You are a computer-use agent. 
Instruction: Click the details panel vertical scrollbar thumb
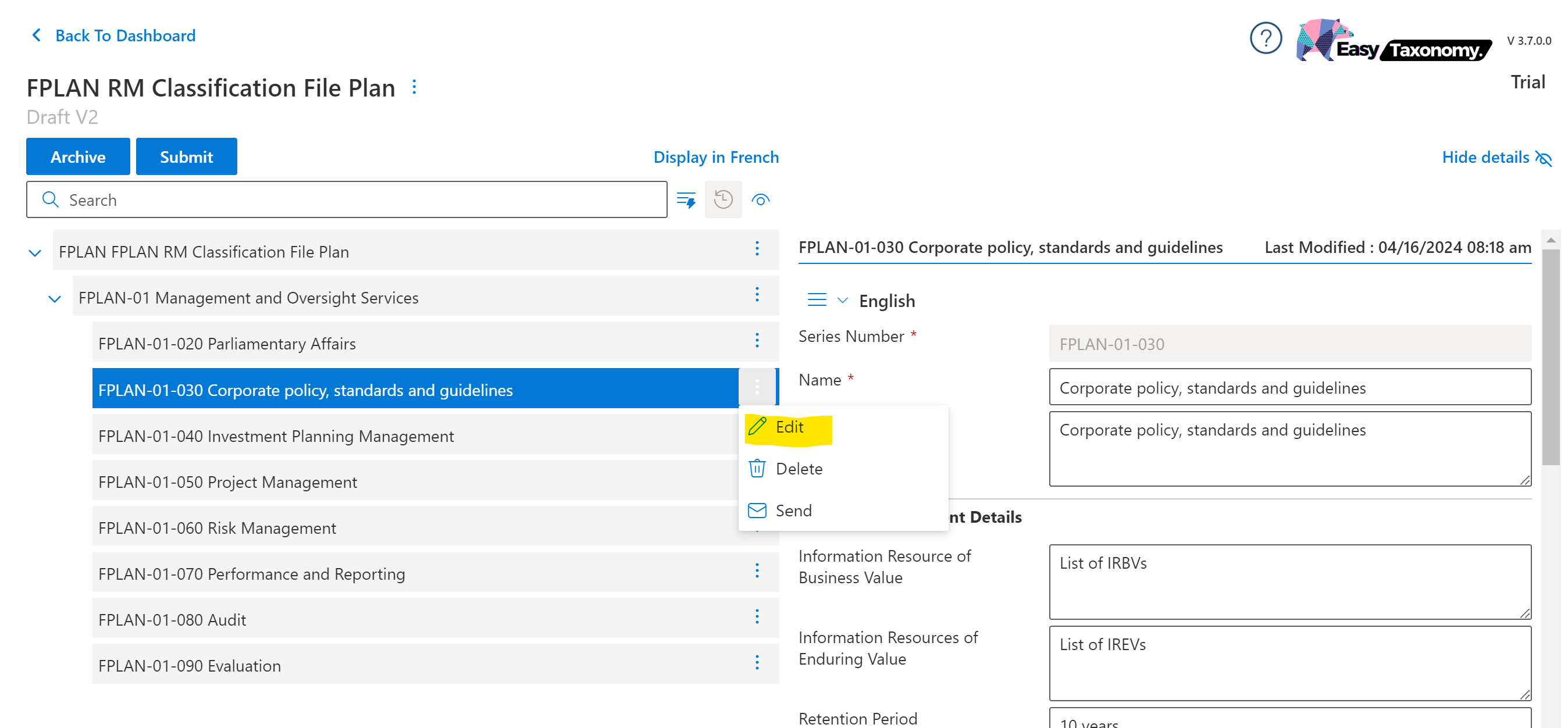(1550, 356)
